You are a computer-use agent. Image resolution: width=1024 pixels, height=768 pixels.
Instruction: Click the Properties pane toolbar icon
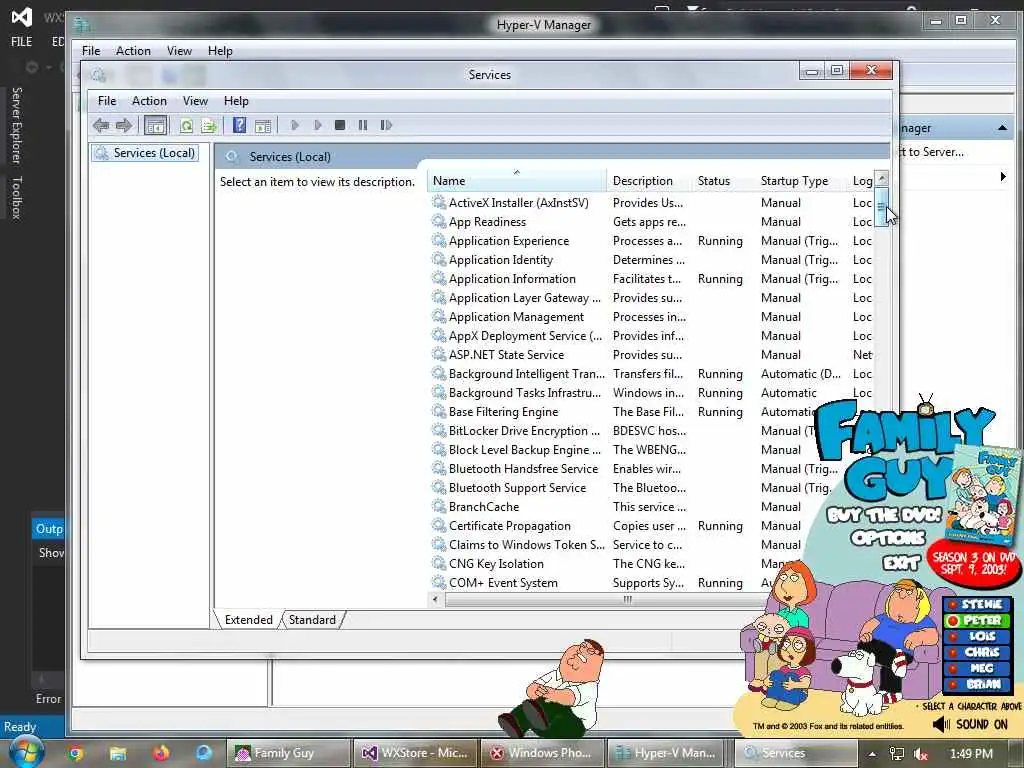point(263,125)
